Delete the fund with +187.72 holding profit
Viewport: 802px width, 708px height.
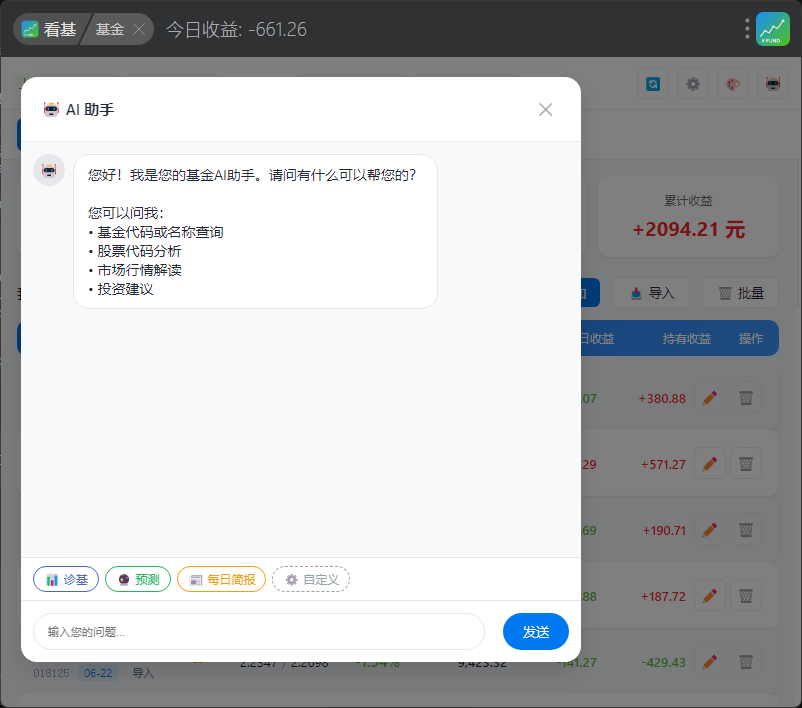[746, 595]
